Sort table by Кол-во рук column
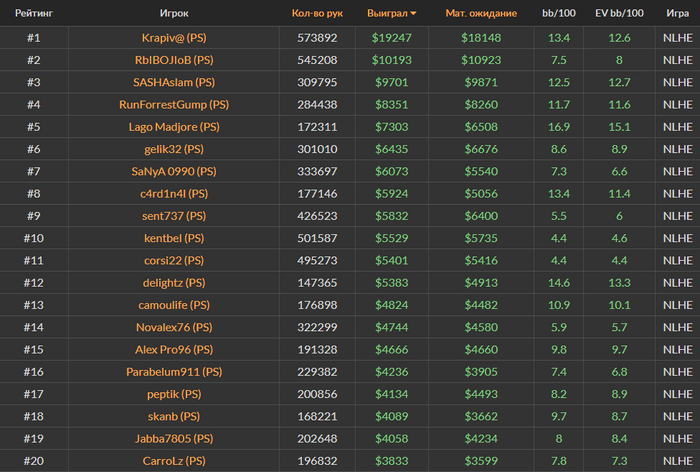700x472 pixels. point(317,13)
